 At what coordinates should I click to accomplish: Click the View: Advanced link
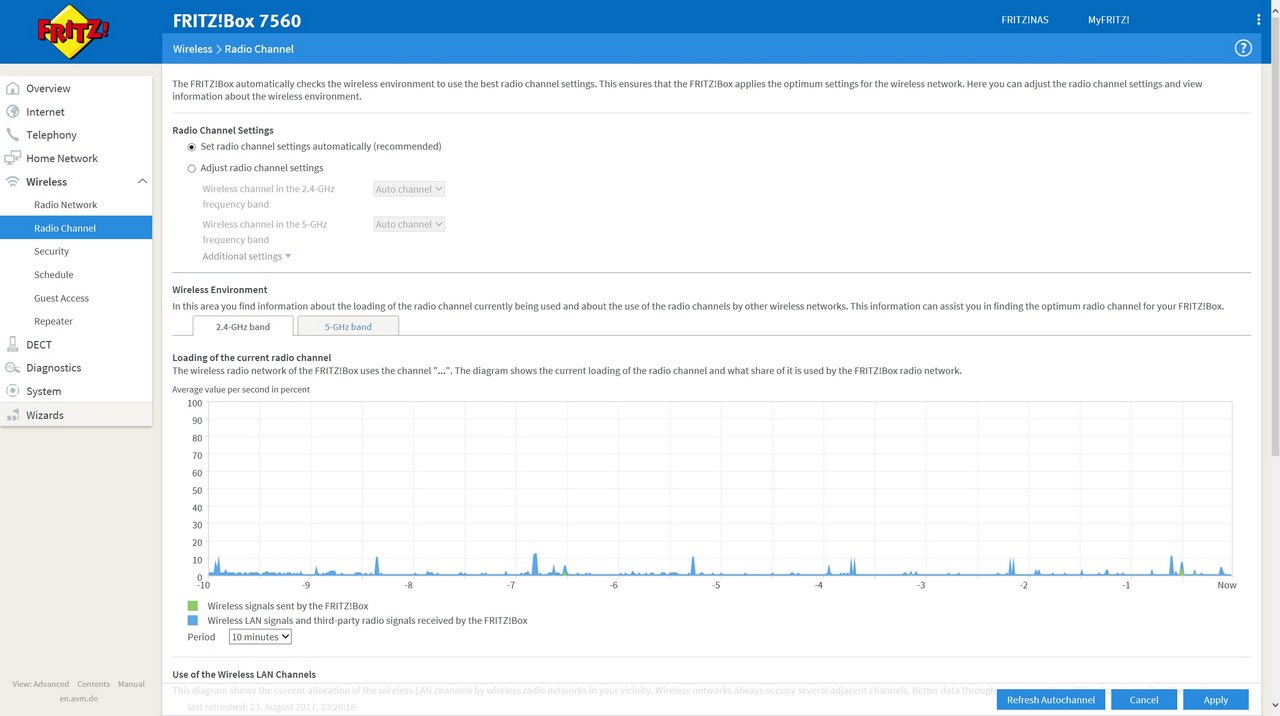pyautogui.click(x=41, y=684)
